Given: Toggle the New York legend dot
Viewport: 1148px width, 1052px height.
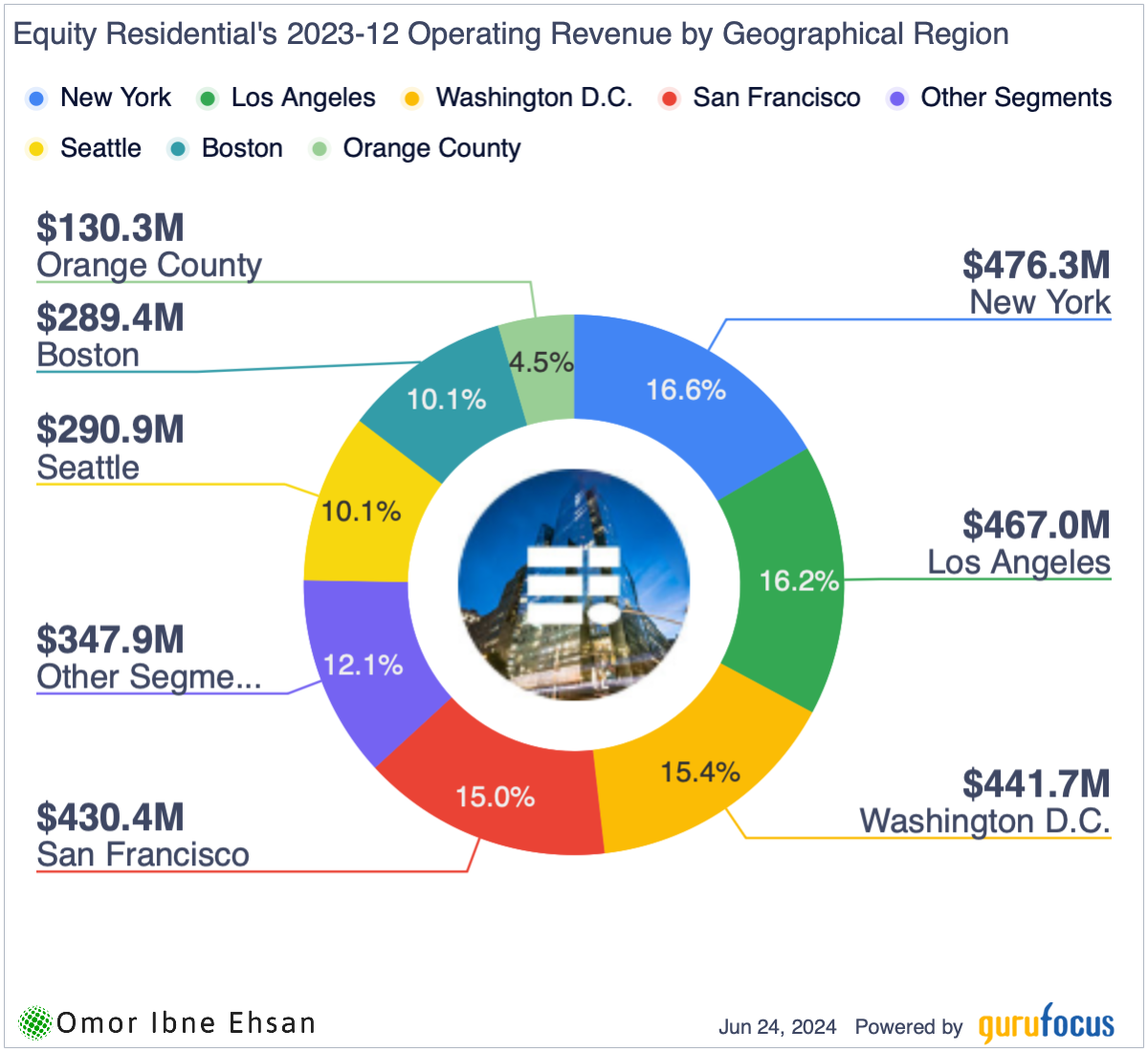Looking at the screenshot, I should [37, 99].
